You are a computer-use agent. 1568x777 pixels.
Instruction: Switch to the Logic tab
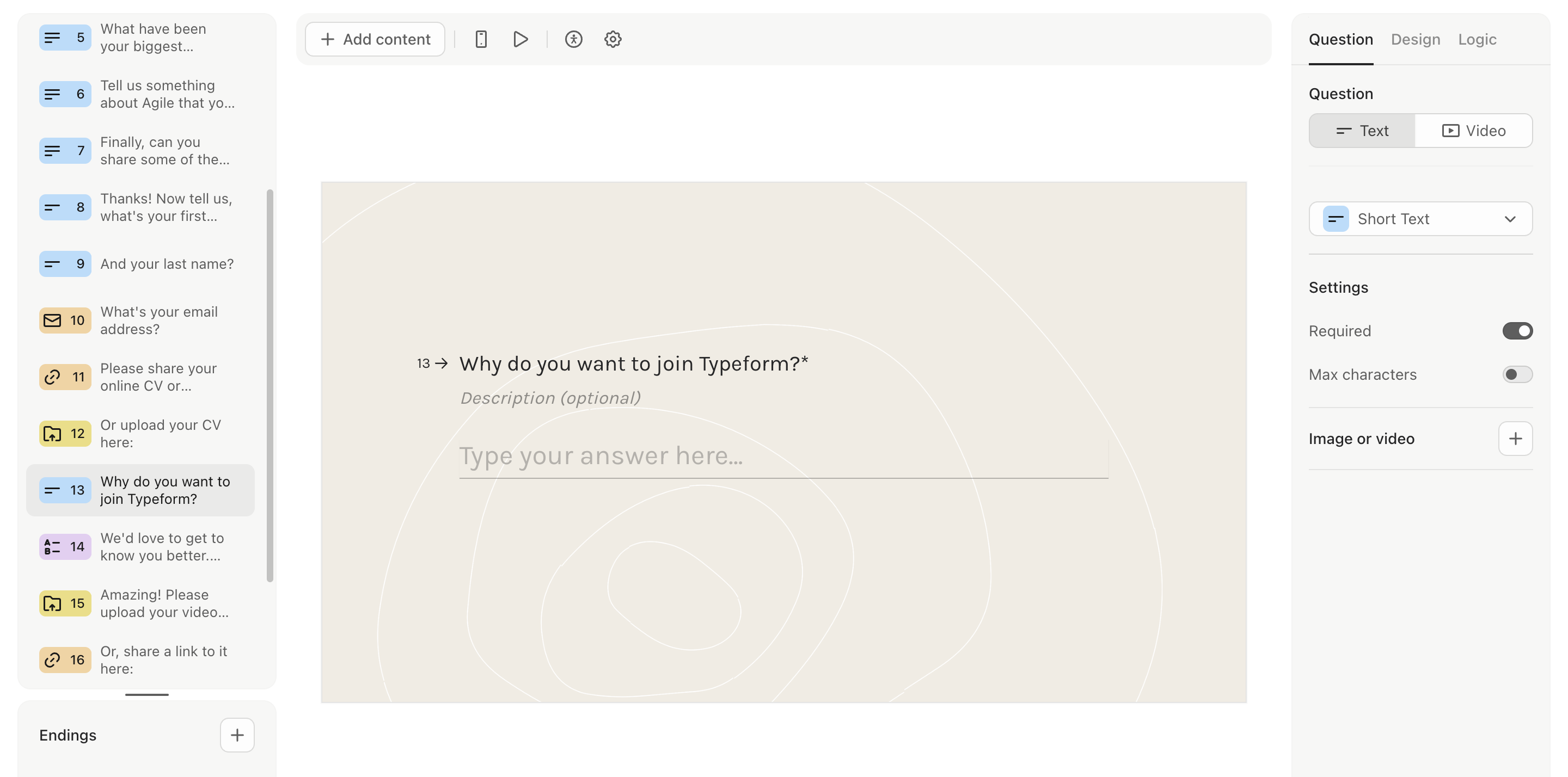1477,40
